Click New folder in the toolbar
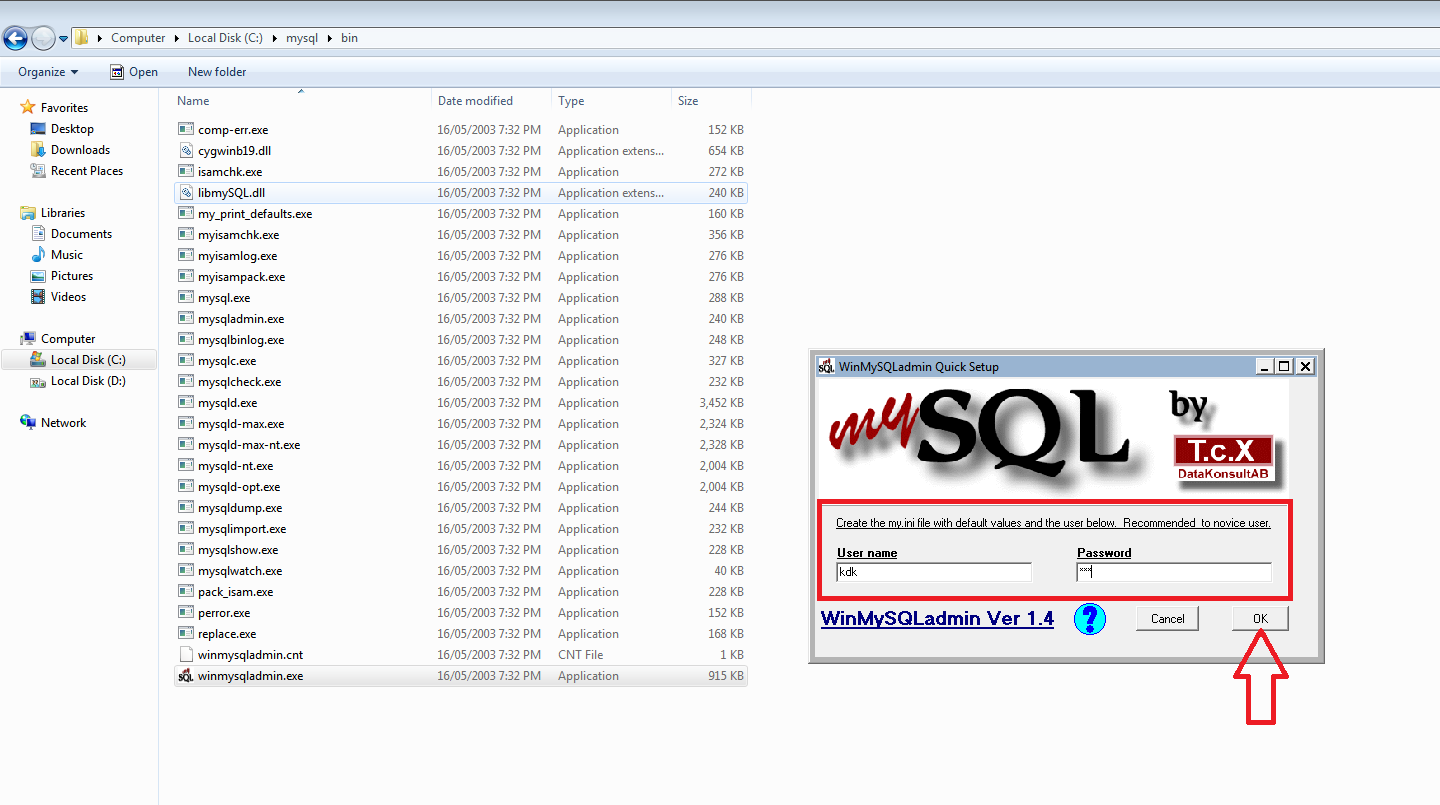This screenshot has height=805, width=1440. 217,72
